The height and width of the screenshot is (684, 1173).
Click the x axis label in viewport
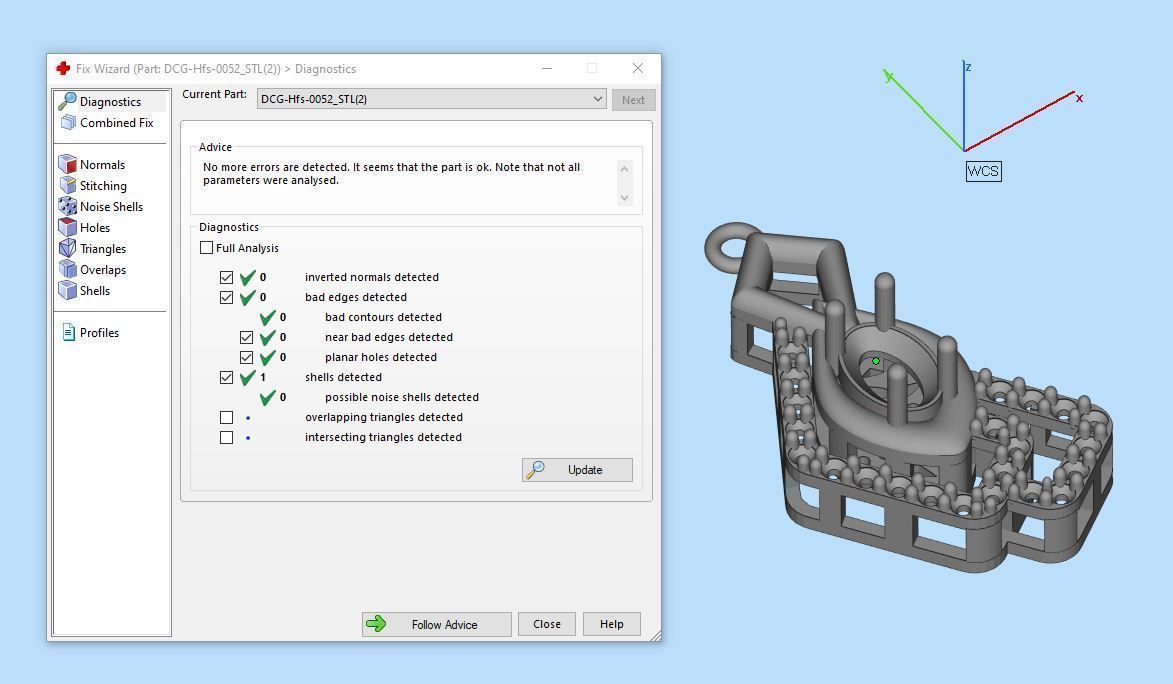click(1079, 98)
